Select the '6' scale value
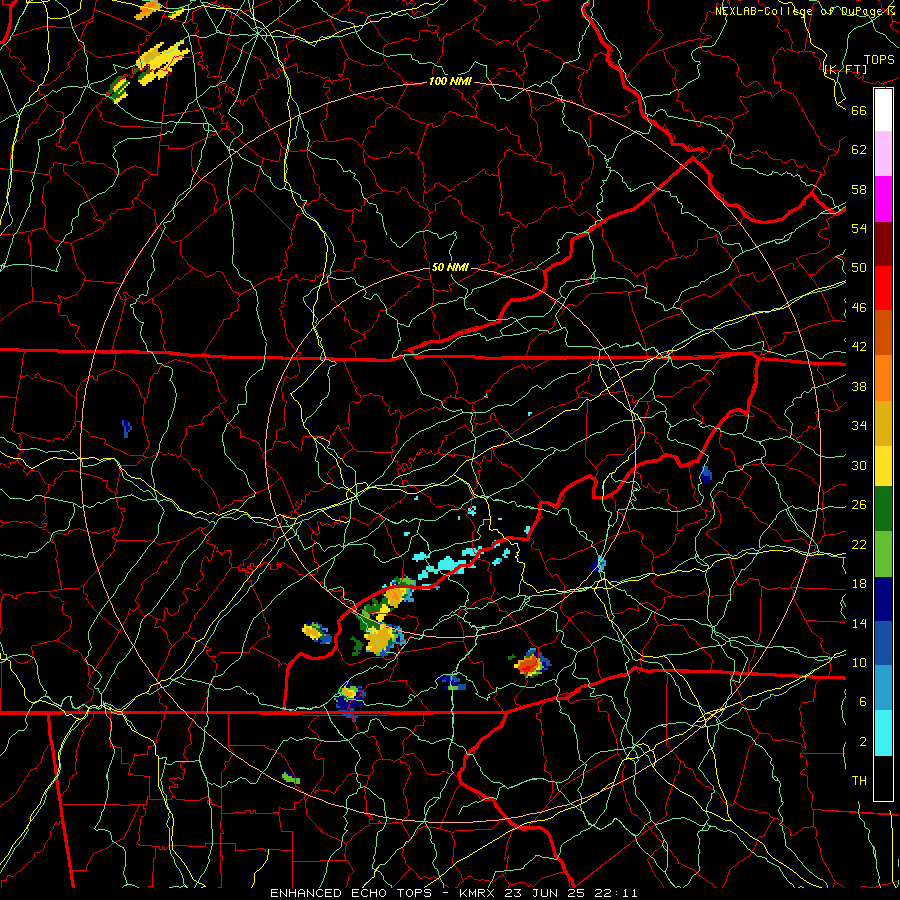This screenshot has width=900, height=900. pyautogui.click(x=863, y=702)
